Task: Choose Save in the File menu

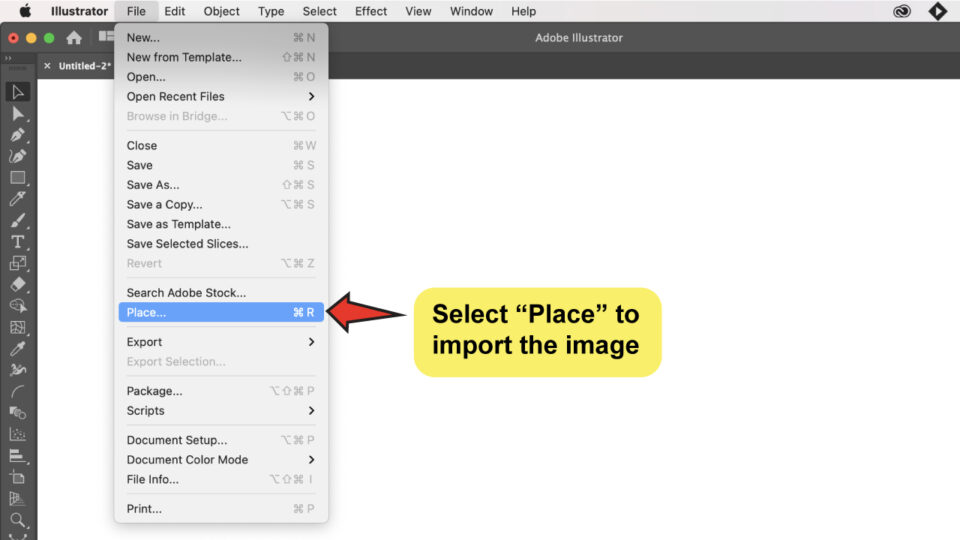Action: (221, 165)
